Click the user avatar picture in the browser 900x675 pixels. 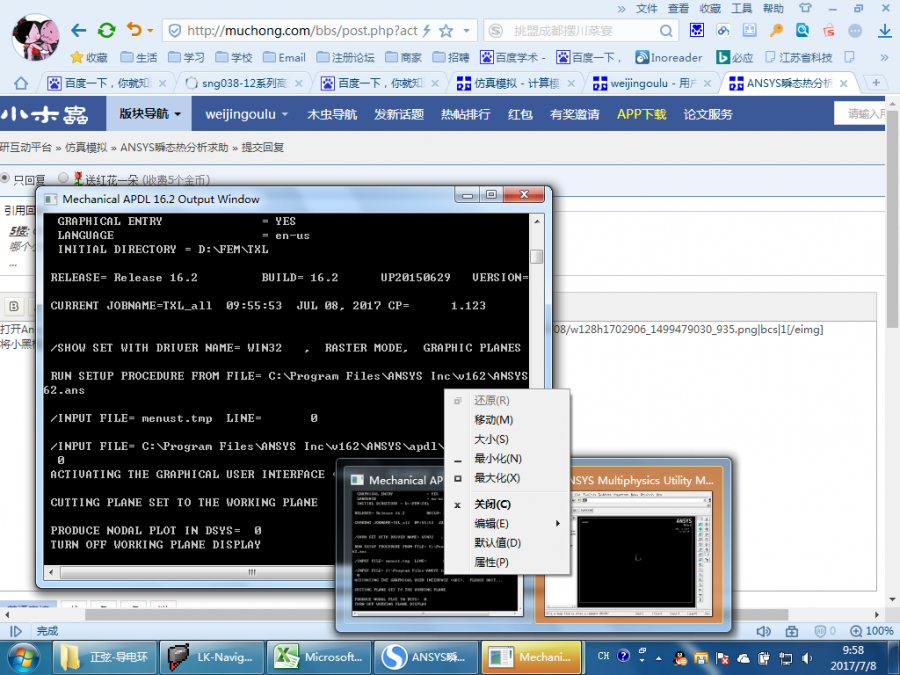click(x=36, y=38)
